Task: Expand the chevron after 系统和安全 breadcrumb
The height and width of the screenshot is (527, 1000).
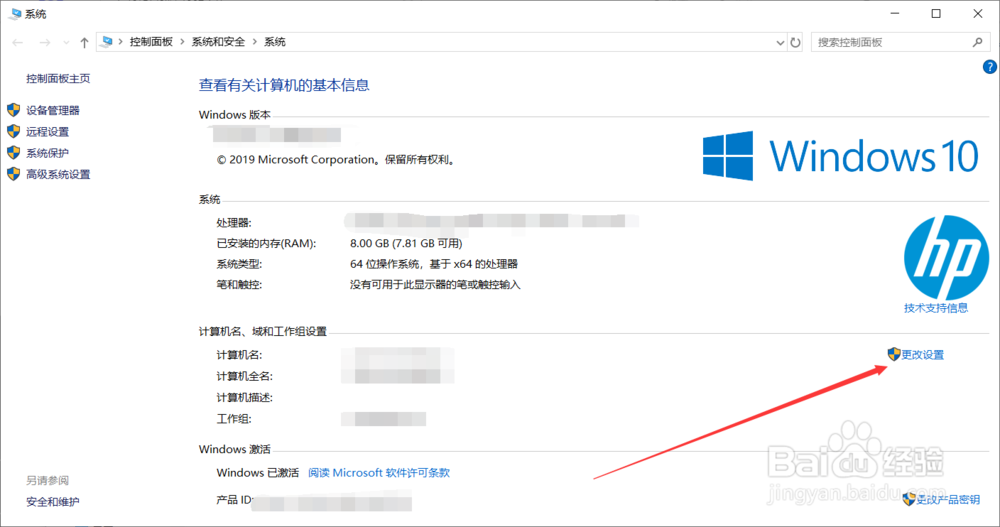Action: 254,42
